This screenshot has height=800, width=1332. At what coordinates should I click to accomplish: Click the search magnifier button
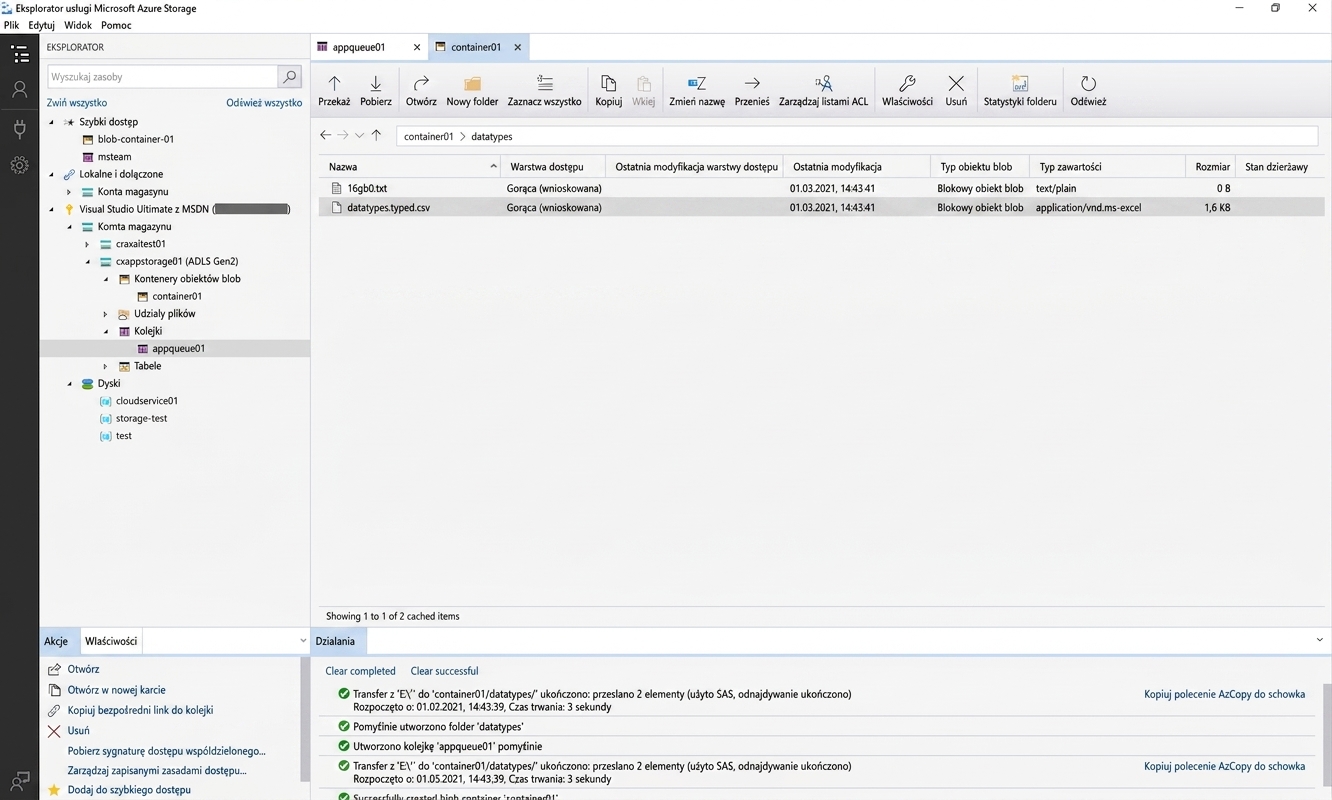(289, 76)
